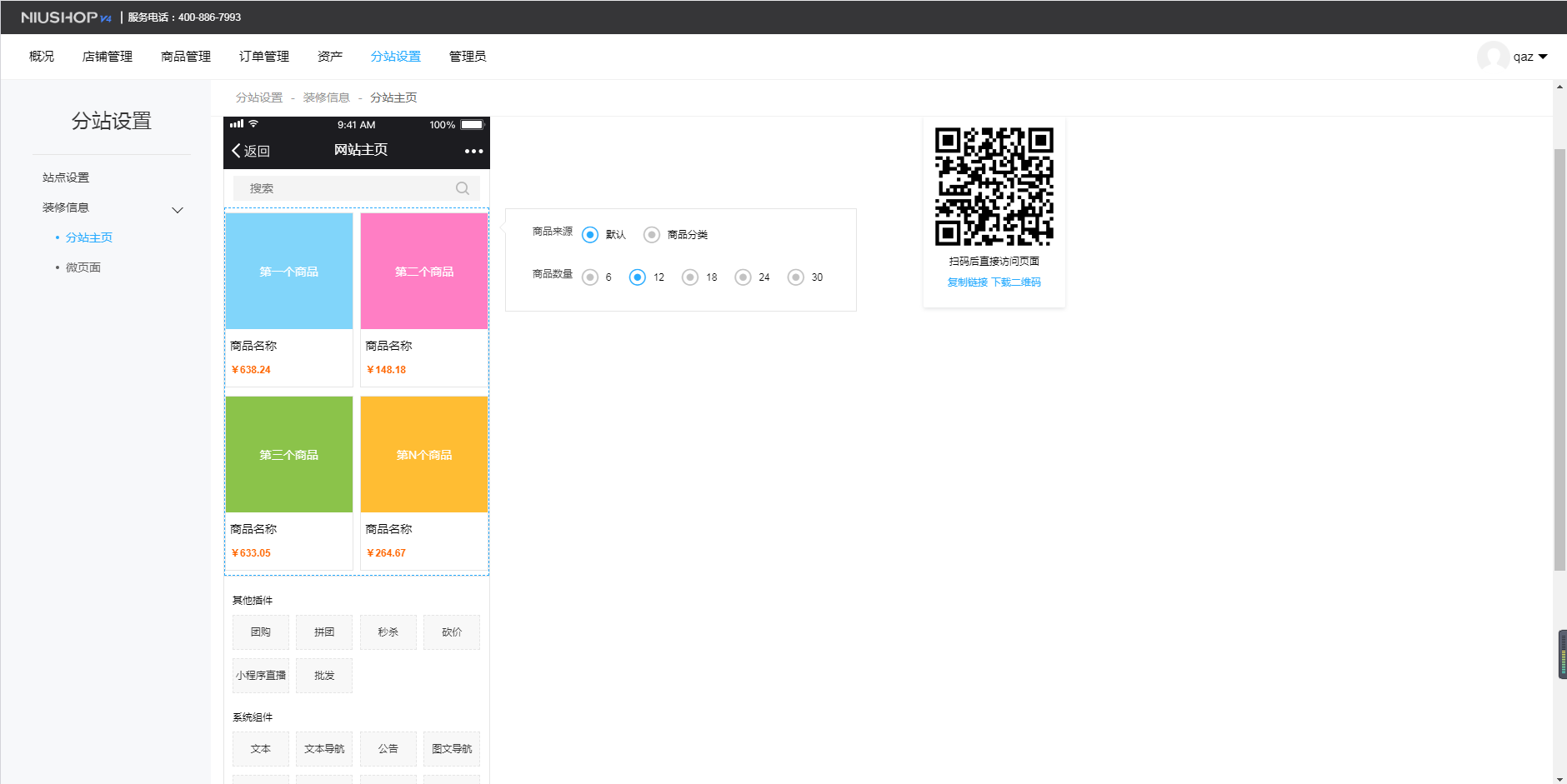Viewport: 1567px width, 784px height.
Task: Add the 公告 system component
Action: 388,749
